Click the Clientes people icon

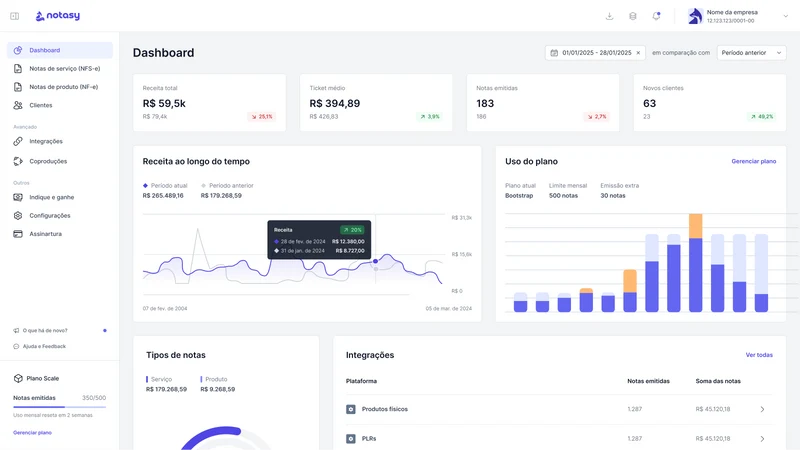18,105
